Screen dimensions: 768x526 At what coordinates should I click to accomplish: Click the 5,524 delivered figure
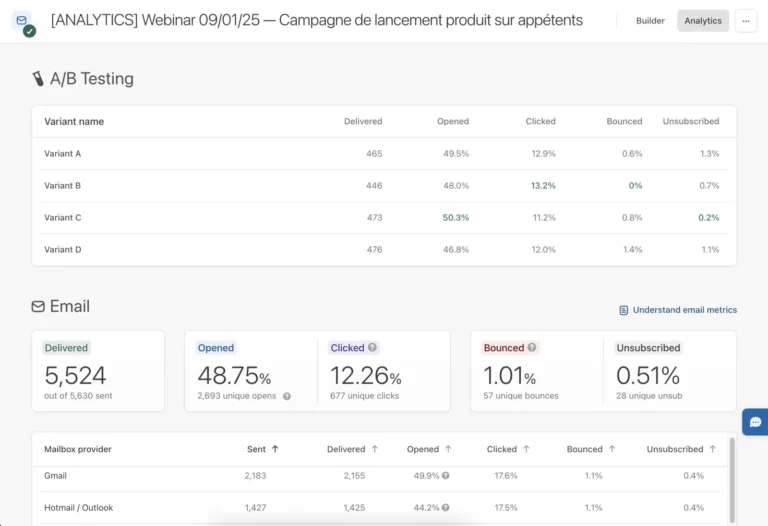point(75,376)
